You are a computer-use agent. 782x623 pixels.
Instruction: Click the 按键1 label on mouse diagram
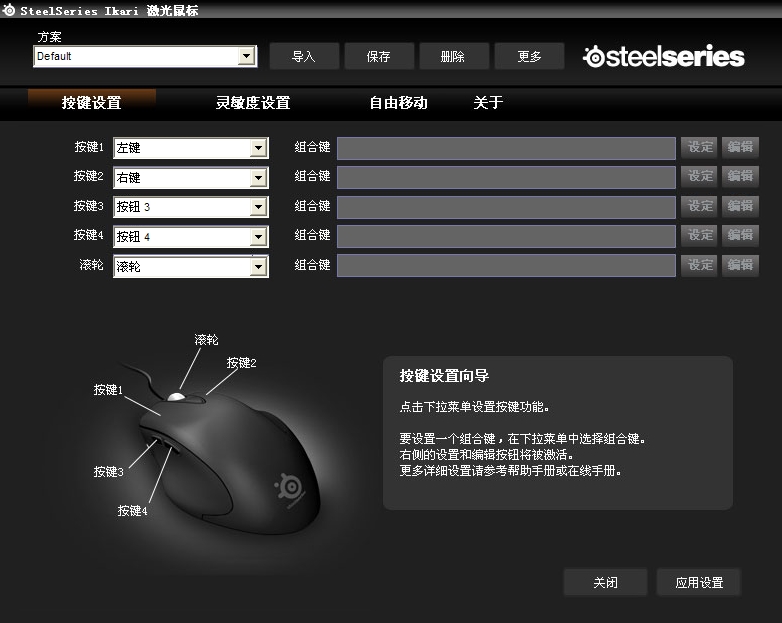(108, 390)
